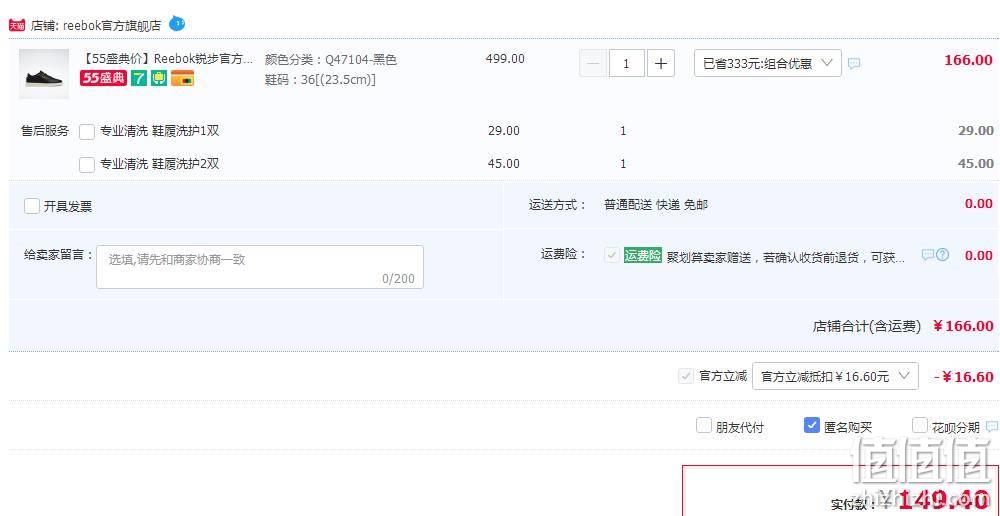This screenshot has height=516, width=1000.
Task: Click the 运送方式 label
Action: [x=557, y=205]
